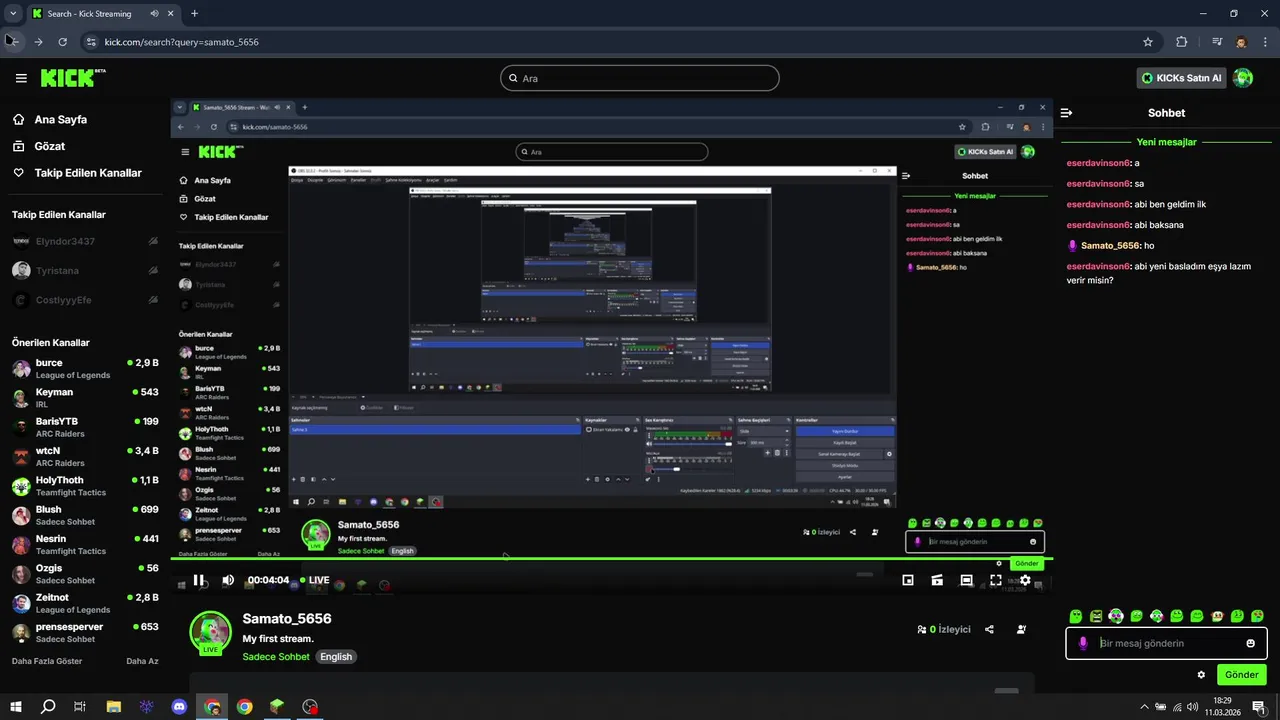The height and width of the screenshot is (720, 1280).
Task: Mute the stream volume
Action: 228,580
